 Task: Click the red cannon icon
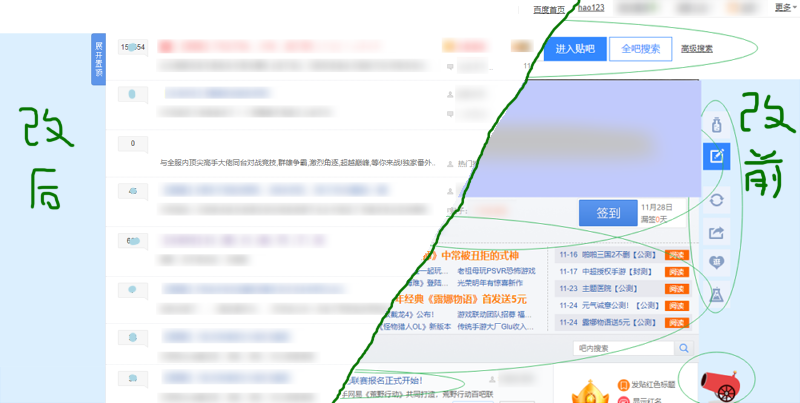click(719, 386)
